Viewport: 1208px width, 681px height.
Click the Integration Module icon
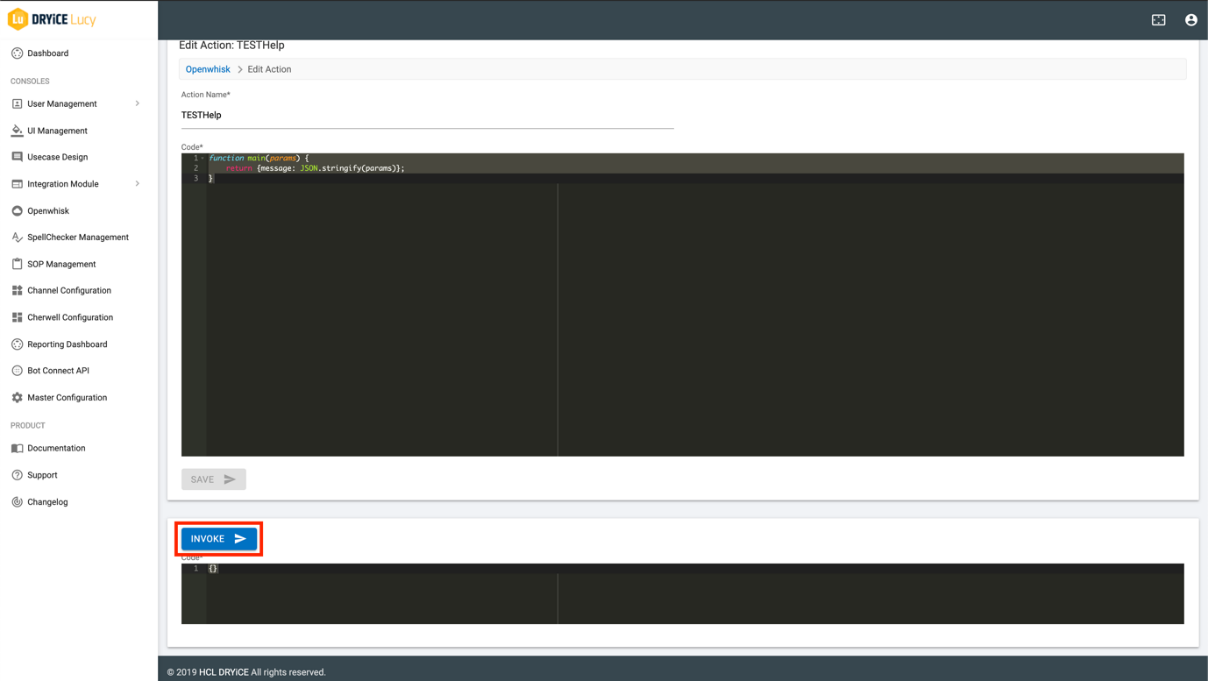click(17, 184)
